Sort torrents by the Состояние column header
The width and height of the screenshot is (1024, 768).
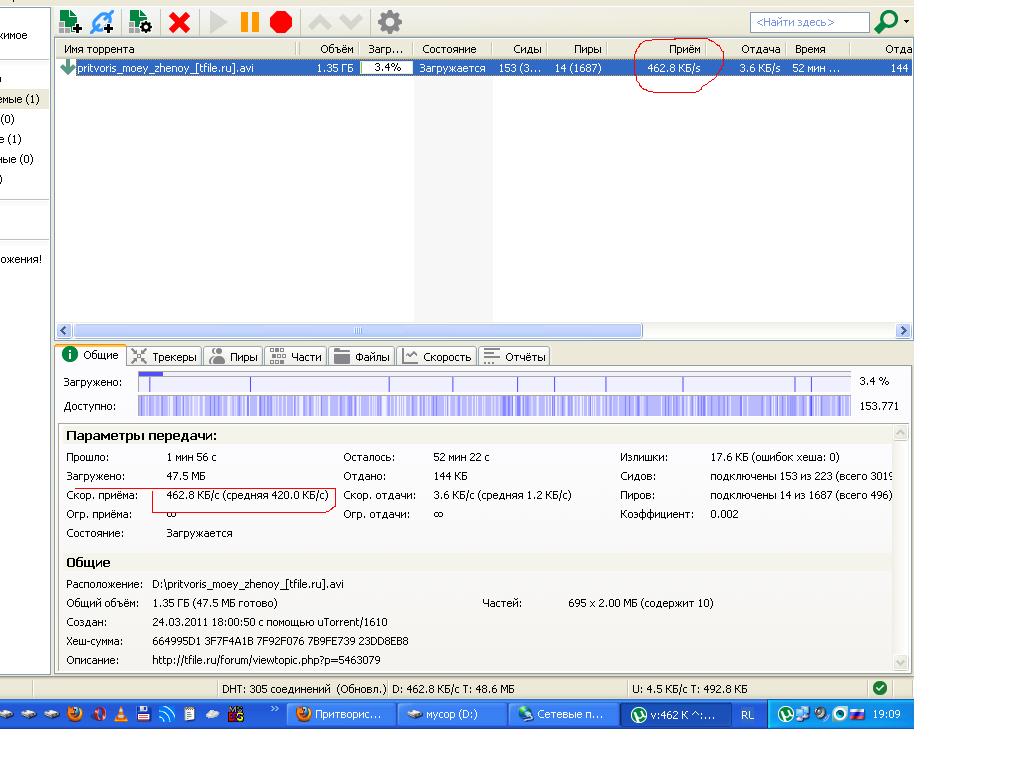[449, 49]
